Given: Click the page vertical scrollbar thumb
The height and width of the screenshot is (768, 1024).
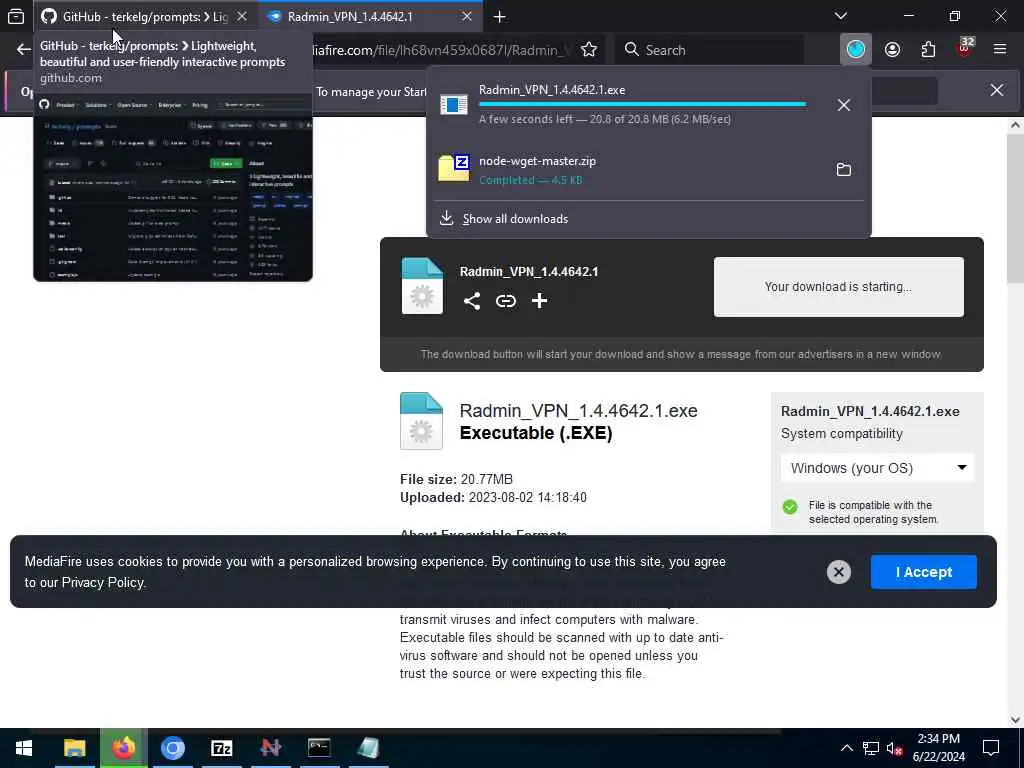Looking at the screenshot, I should tap(1015, 208).
